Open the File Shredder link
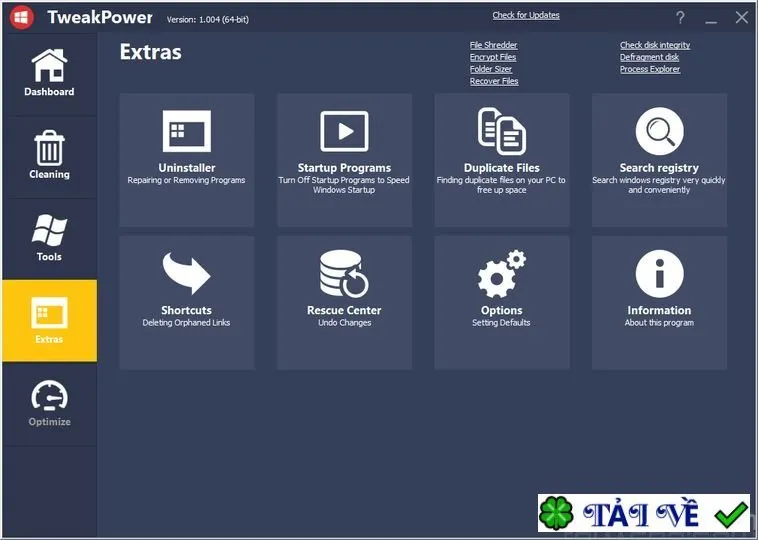 click(494, 45)
